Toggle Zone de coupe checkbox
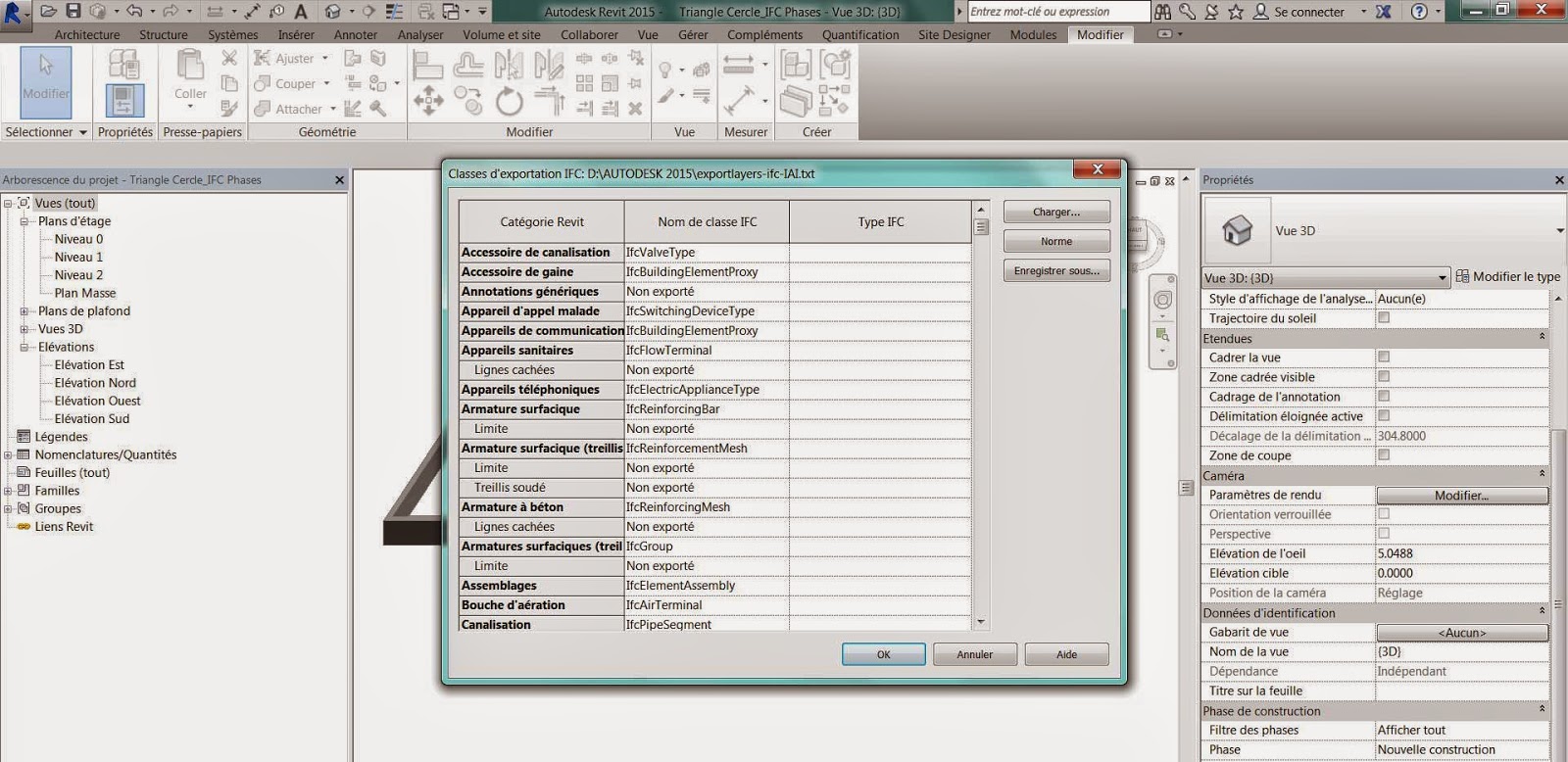The width and height of the screenshot is (1568, 762). 1384,454
